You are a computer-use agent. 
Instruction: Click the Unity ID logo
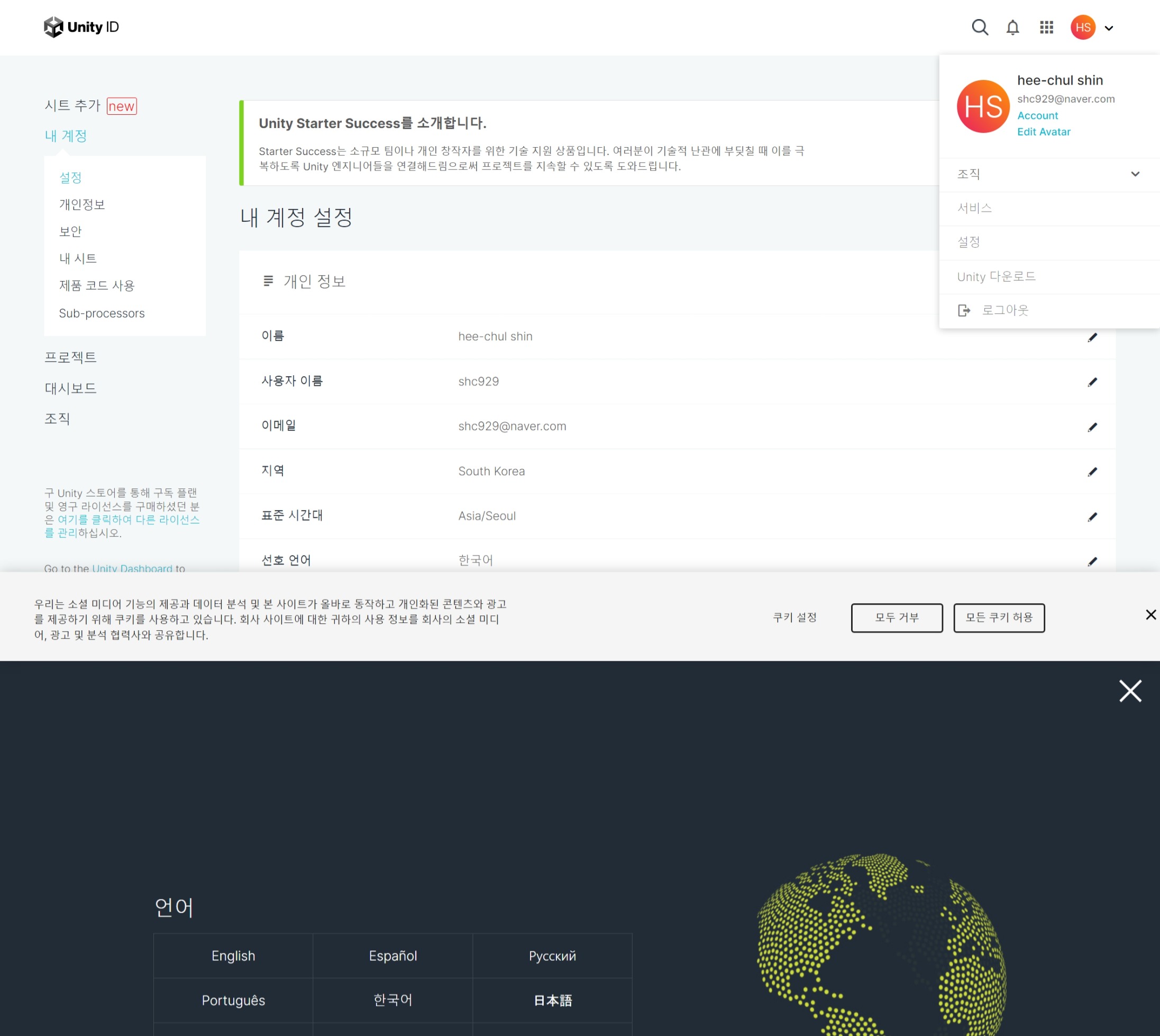point(81,27)
